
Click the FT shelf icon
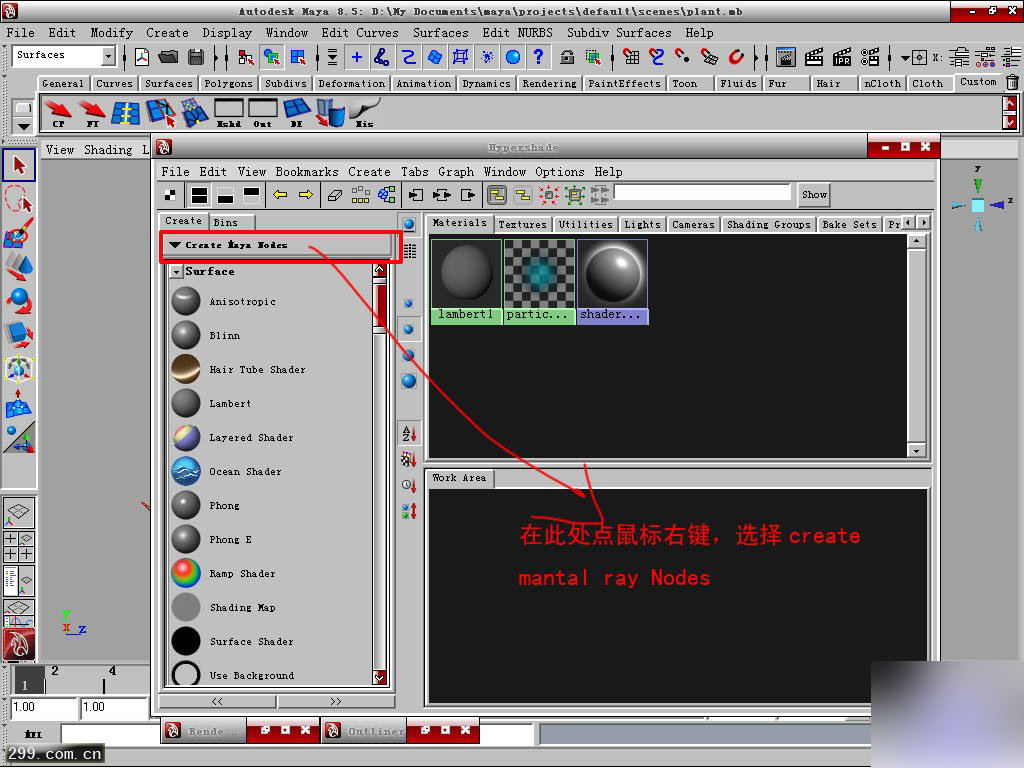point(91,113)
